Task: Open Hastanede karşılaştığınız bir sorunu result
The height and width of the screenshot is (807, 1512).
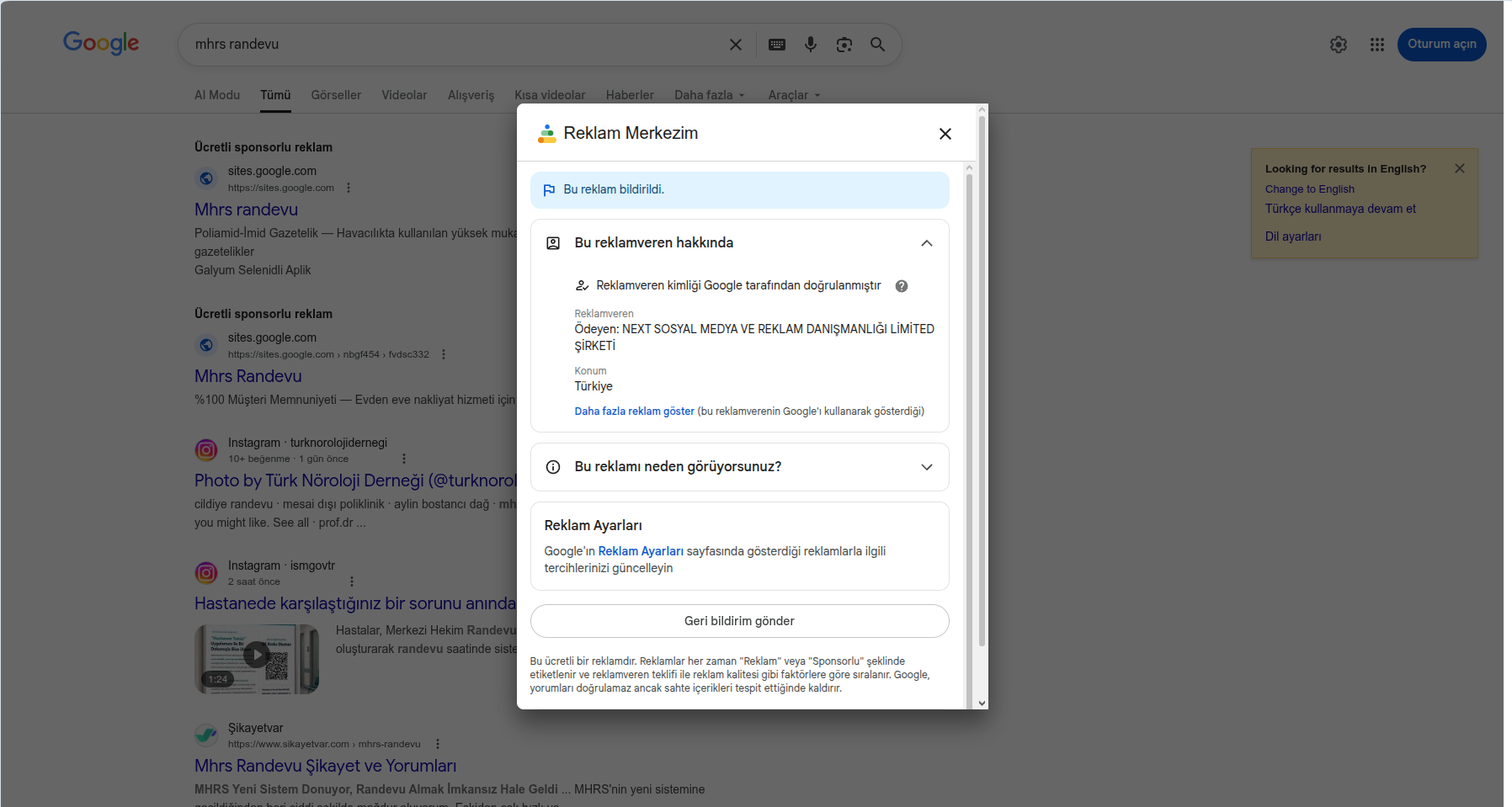Action: point(355,603)
